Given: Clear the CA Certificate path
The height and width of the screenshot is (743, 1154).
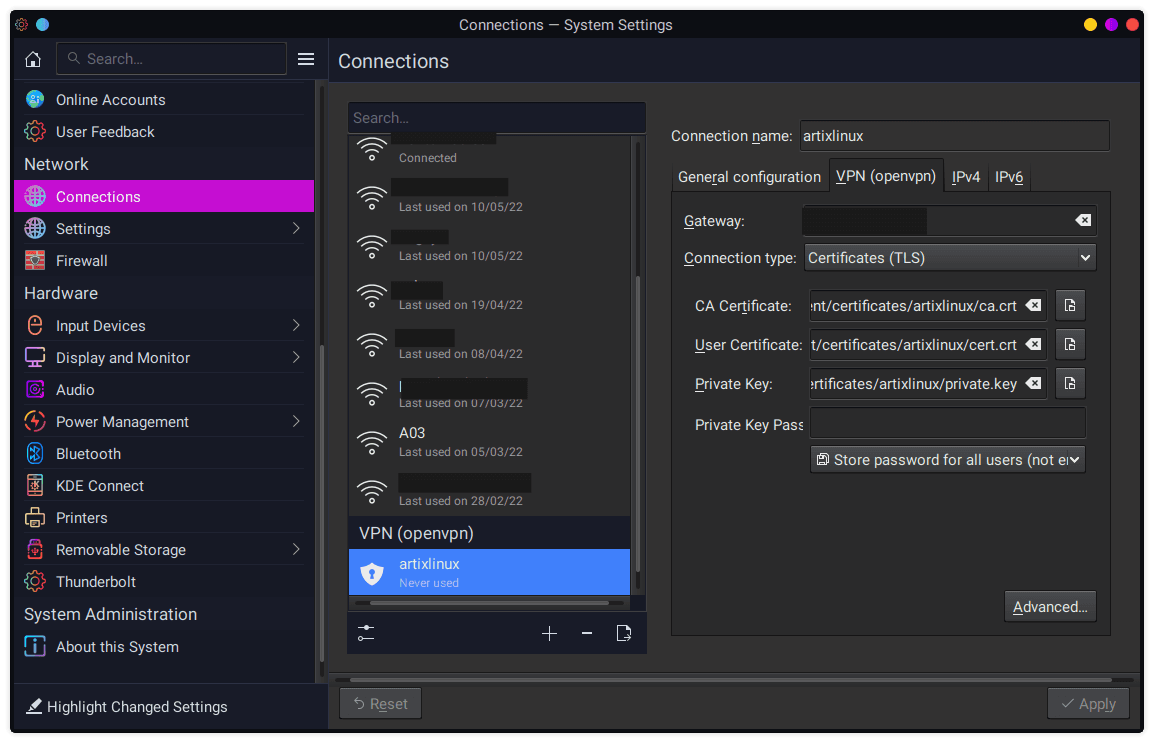Looking at the screenshot, I should click(1033, 305).
